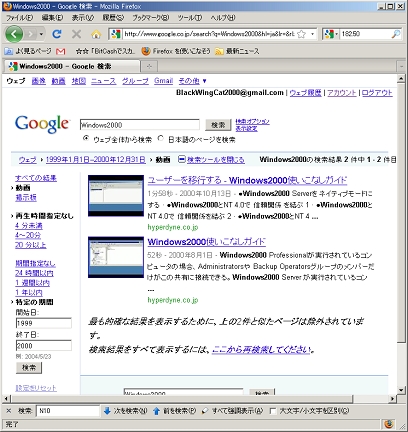
Task: Select ウェブ全体から検索 radio button
Action: (86, 138)
